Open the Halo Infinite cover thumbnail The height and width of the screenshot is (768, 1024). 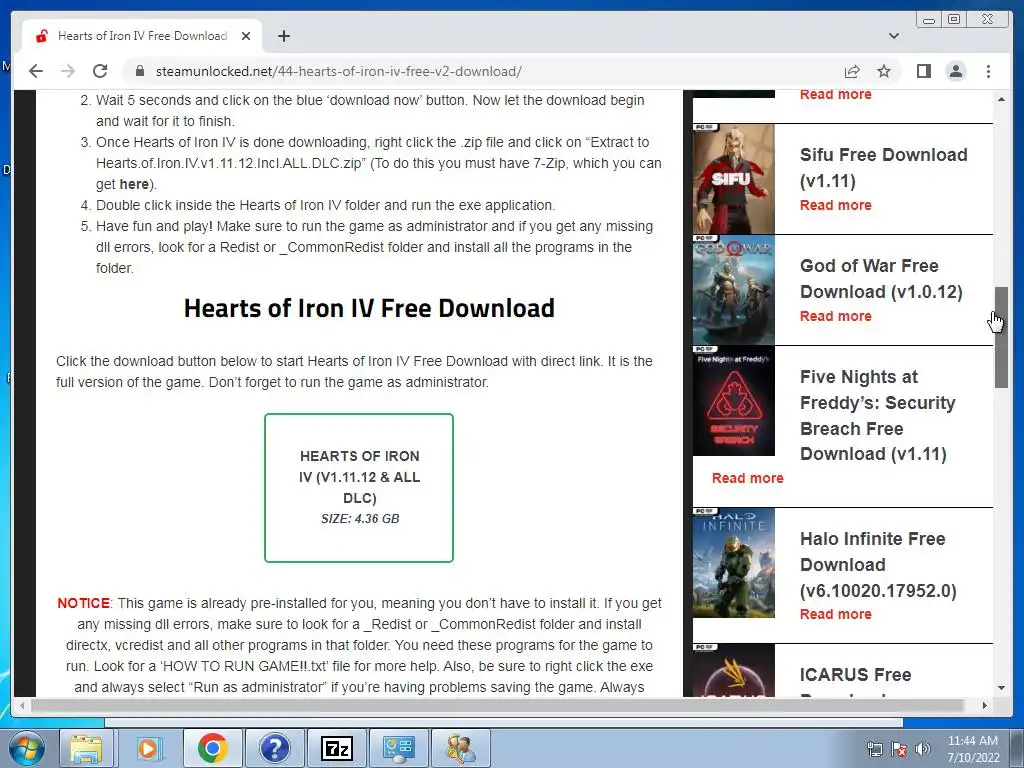pos(733,563)
